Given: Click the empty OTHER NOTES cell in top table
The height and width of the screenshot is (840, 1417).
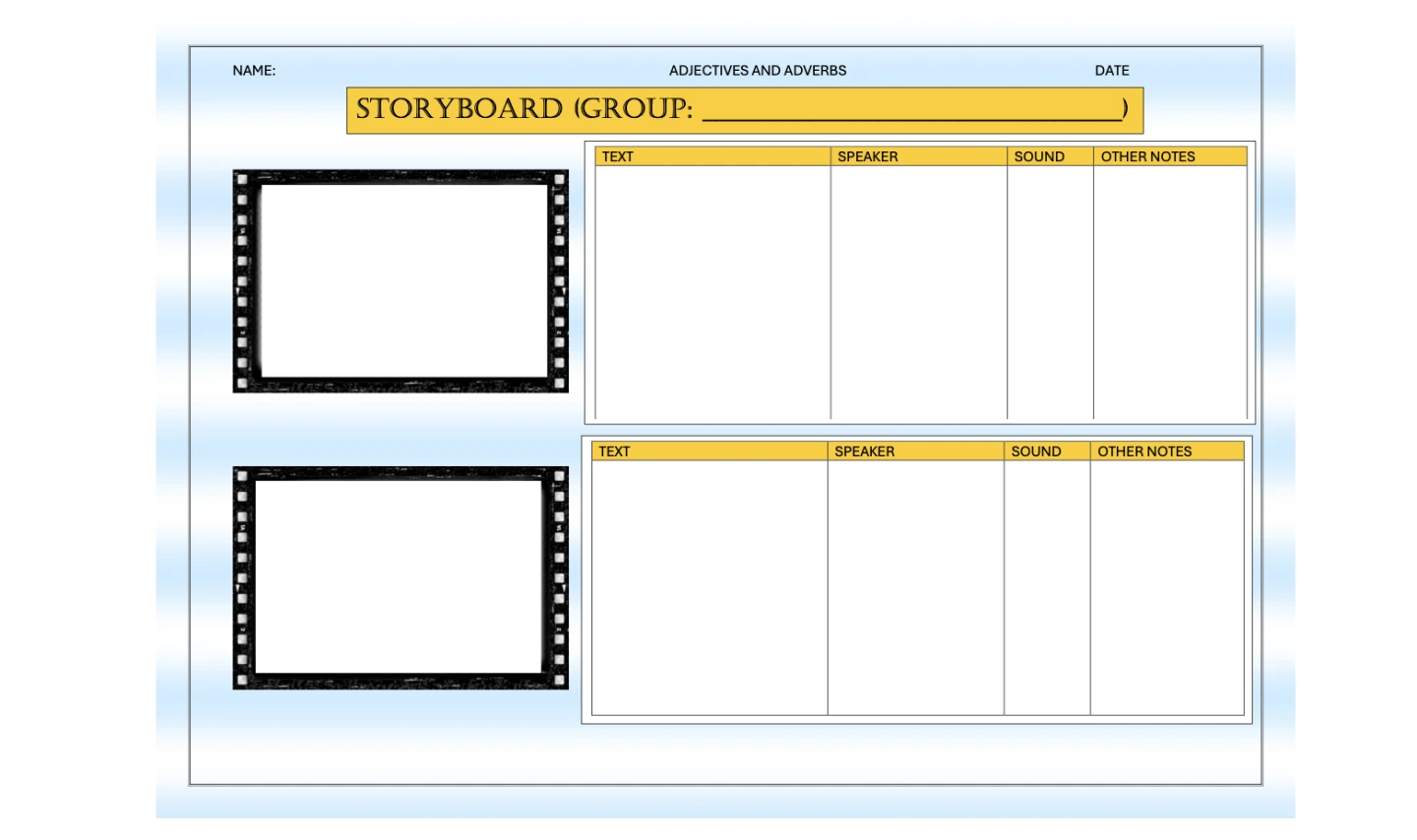Looking at the screenshot, I should click(x=1169, y=291).
